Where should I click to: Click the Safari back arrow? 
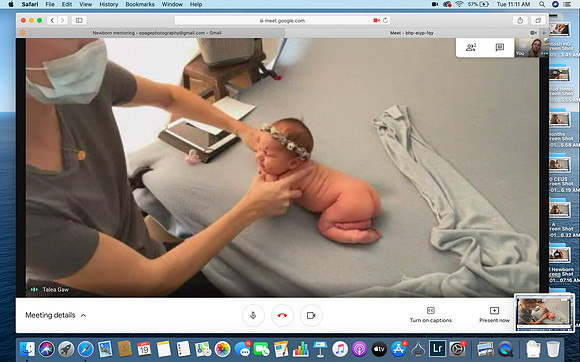pyautogui.click(x=52, y=20)
